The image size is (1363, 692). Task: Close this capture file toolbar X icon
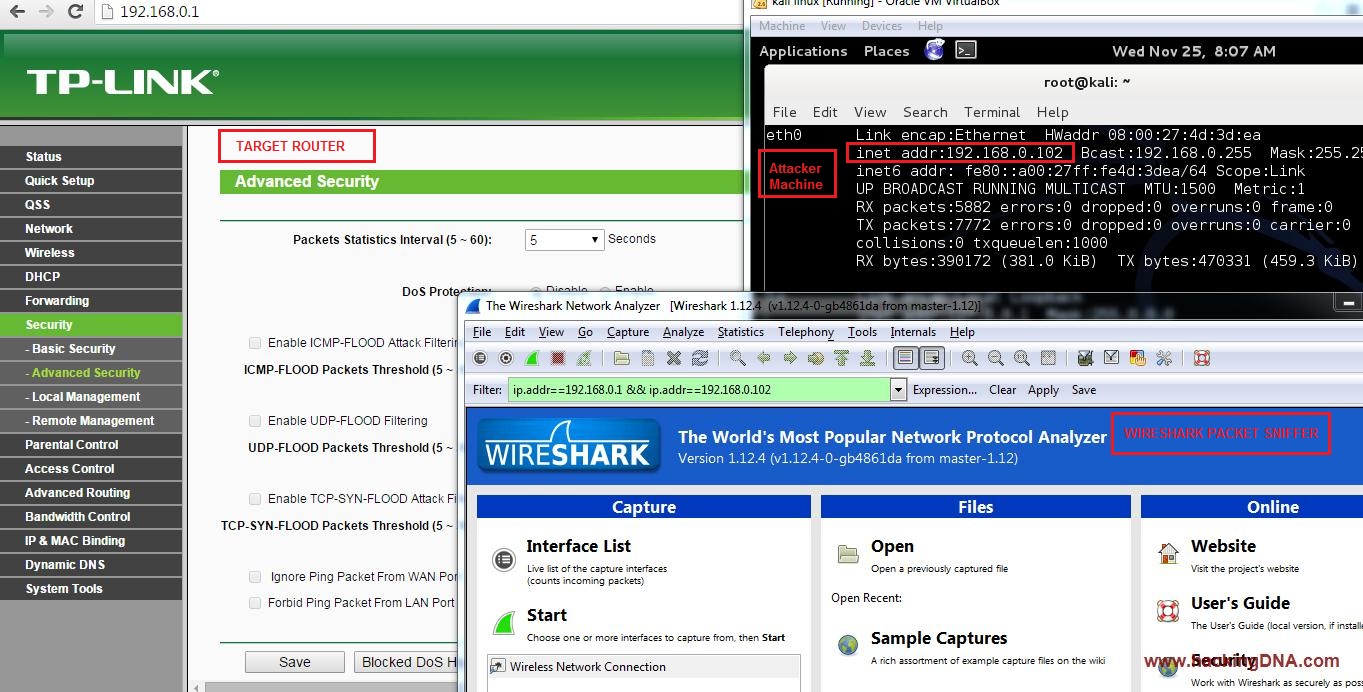click(x=674, y=358)
